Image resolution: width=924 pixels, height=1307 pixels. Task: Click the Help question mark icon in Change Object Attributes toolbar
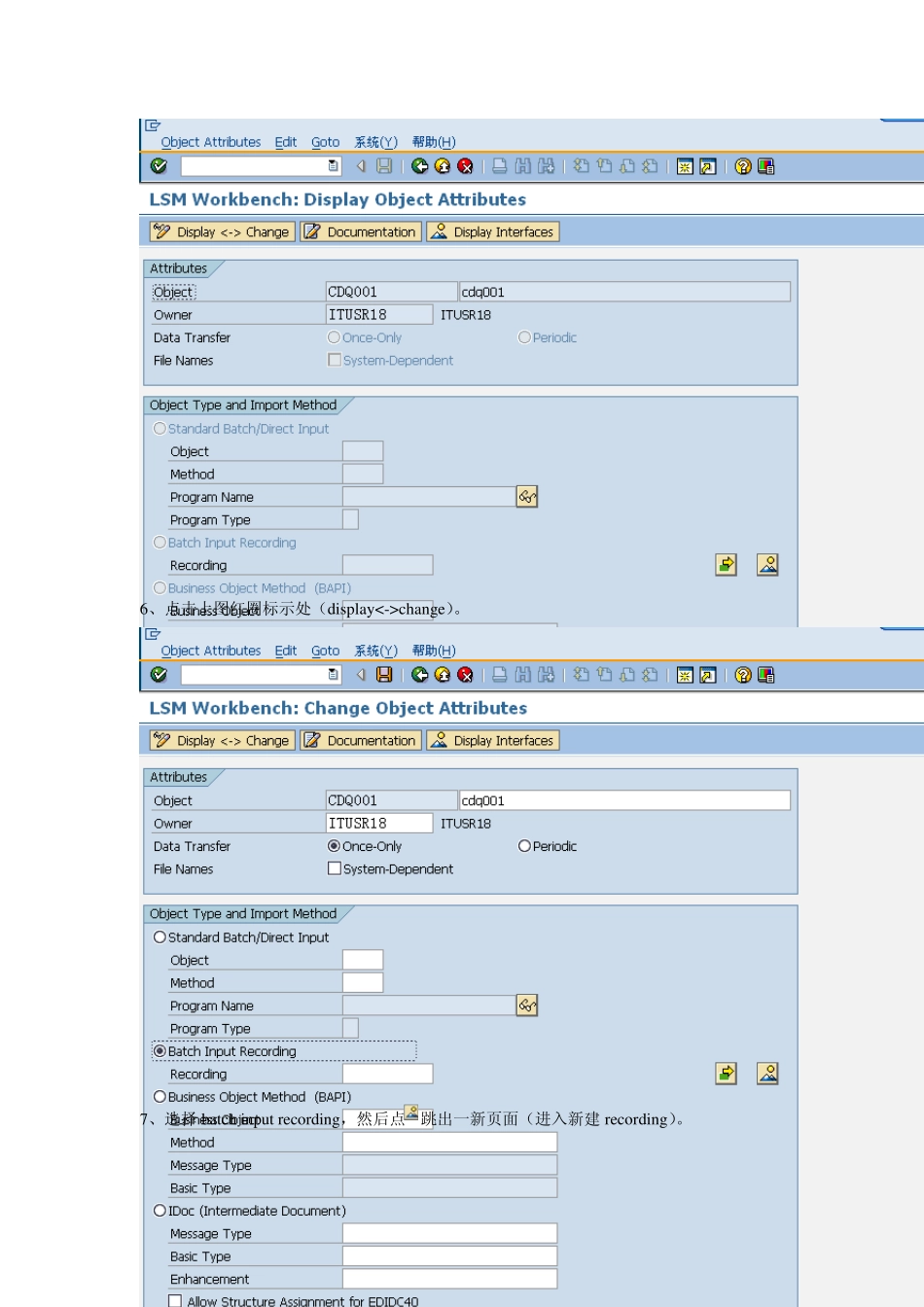click(743, 675)
